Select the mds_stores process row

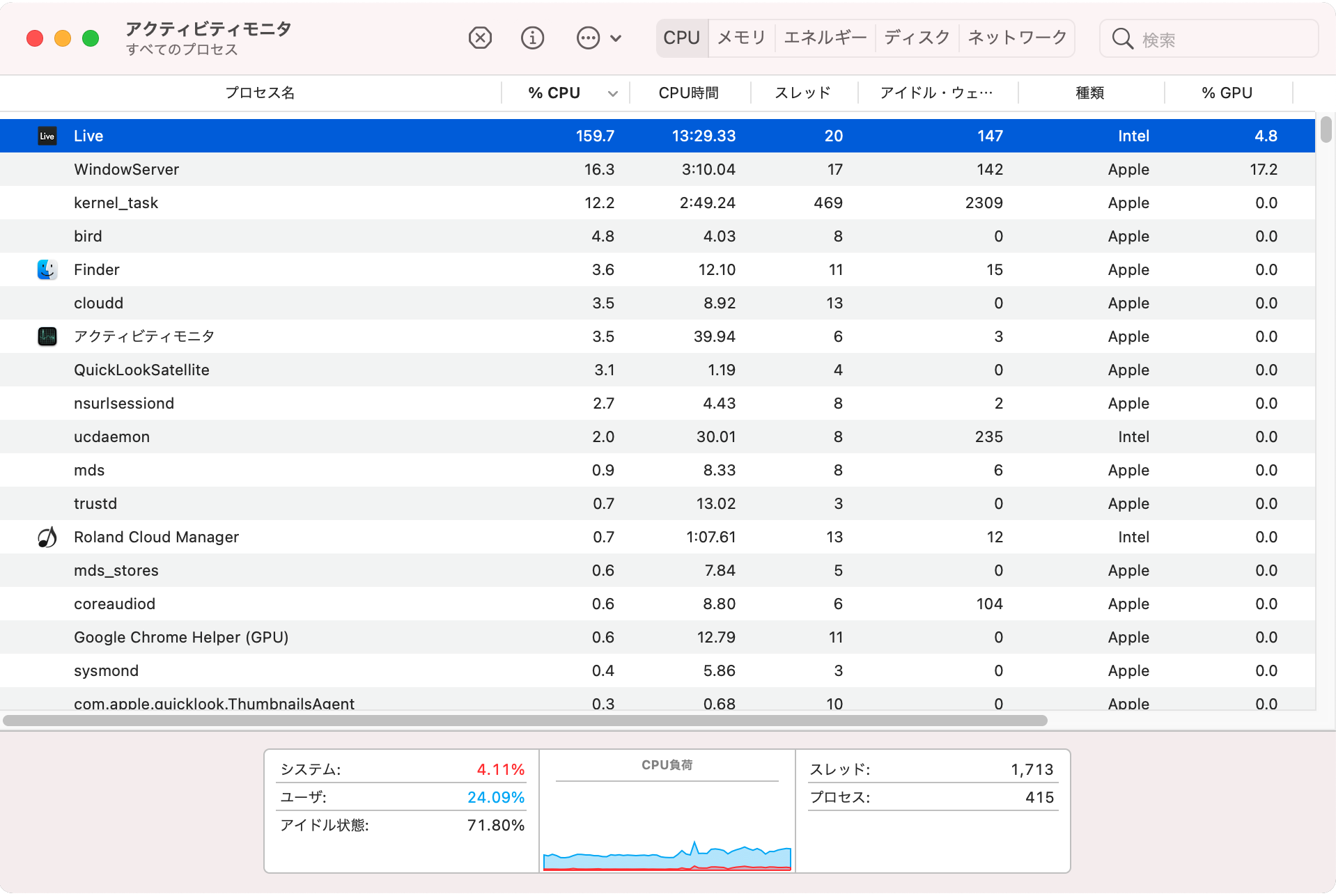pyautogui.click(x=658, y=570)
